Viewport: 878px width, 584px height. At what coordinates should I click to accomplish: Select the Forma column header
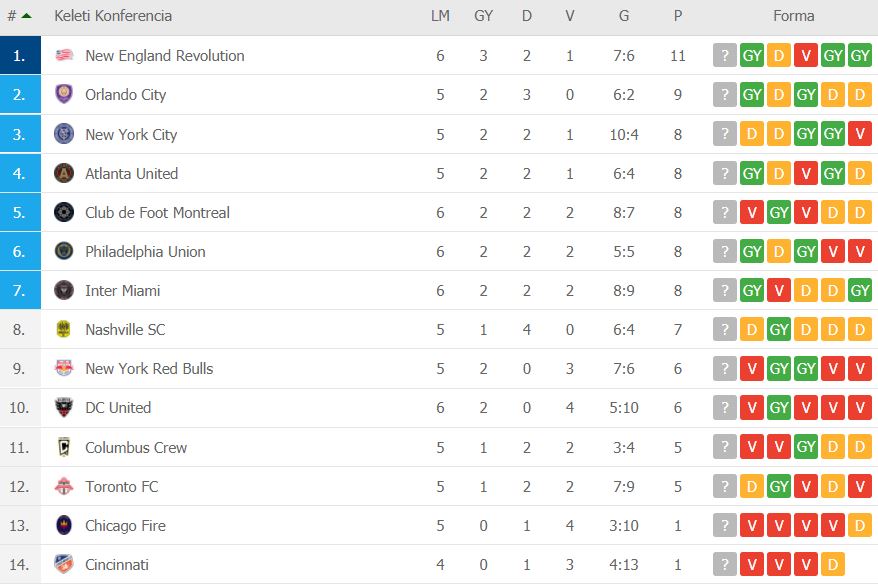[x=793, y=16]
